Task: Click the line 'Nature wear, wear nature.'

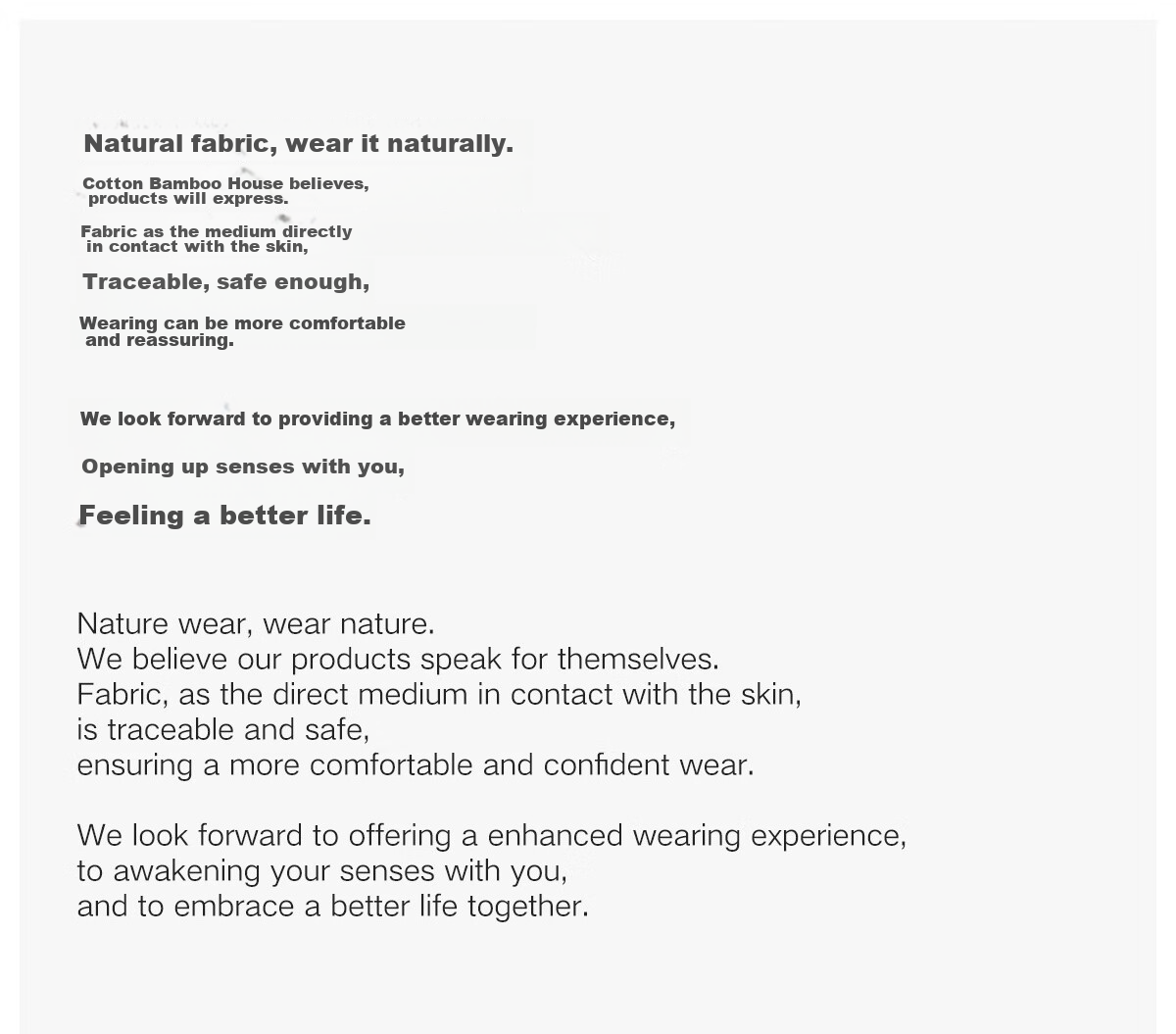Action: [256, 623]
